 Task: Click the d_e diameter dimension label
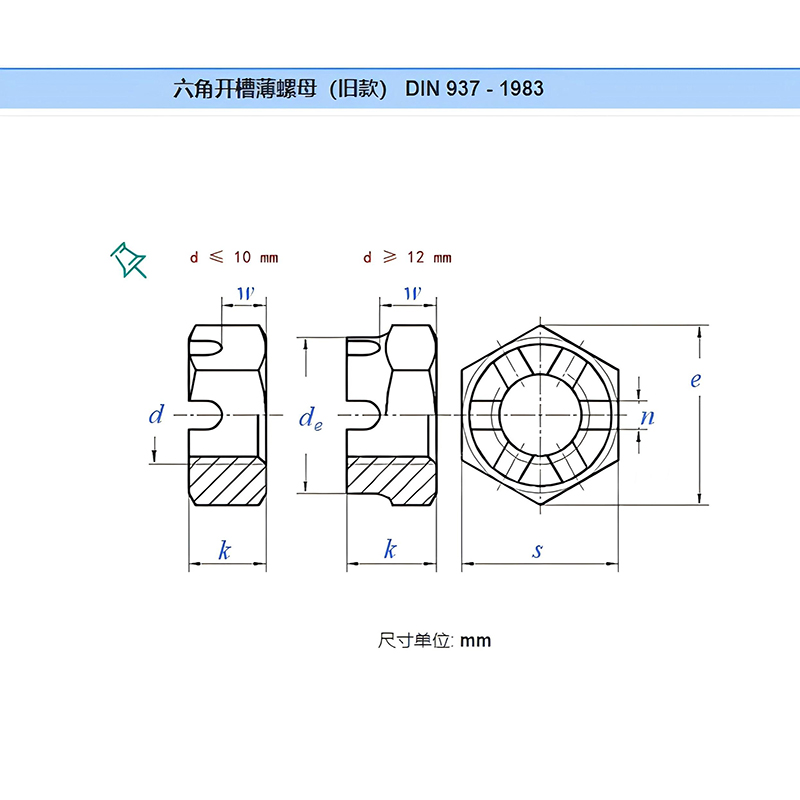pyautogui.click(x=310, y=419)
